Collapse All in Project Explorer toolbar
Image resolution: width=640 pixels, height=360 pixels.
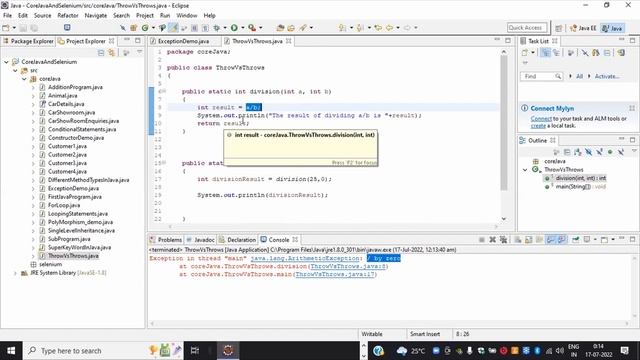pos(101,53)
